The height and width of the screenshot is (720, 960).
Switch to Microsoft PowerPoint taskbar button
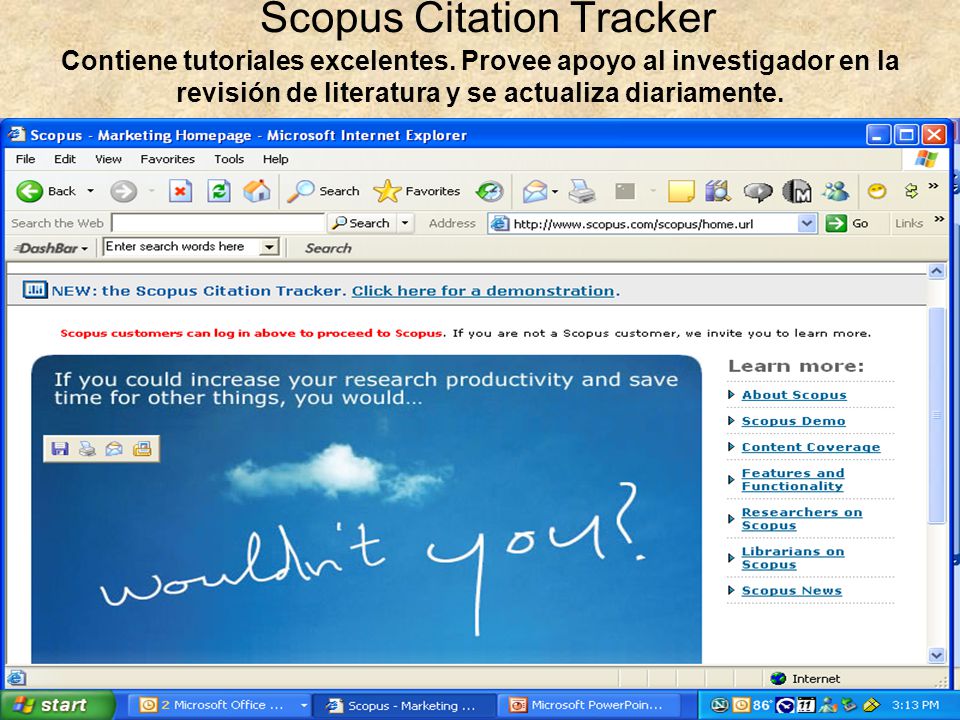click(x=590, y=705)
